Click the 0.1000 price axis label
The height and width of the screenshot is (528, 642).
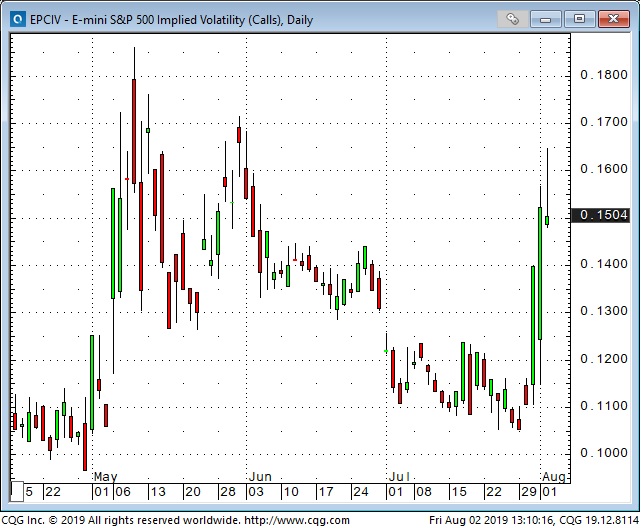point(604,453)
